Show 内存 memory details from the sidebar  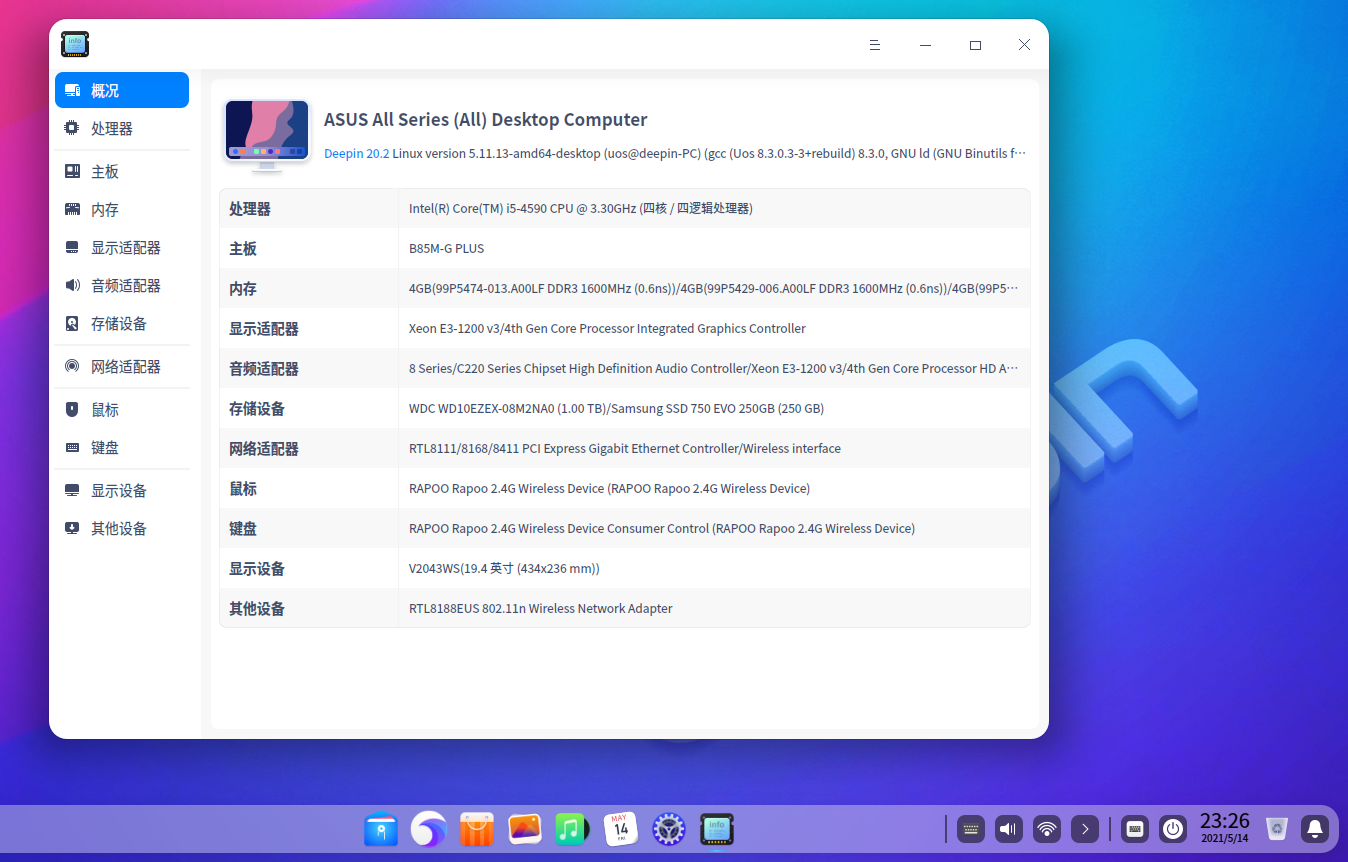click(122, 210)
